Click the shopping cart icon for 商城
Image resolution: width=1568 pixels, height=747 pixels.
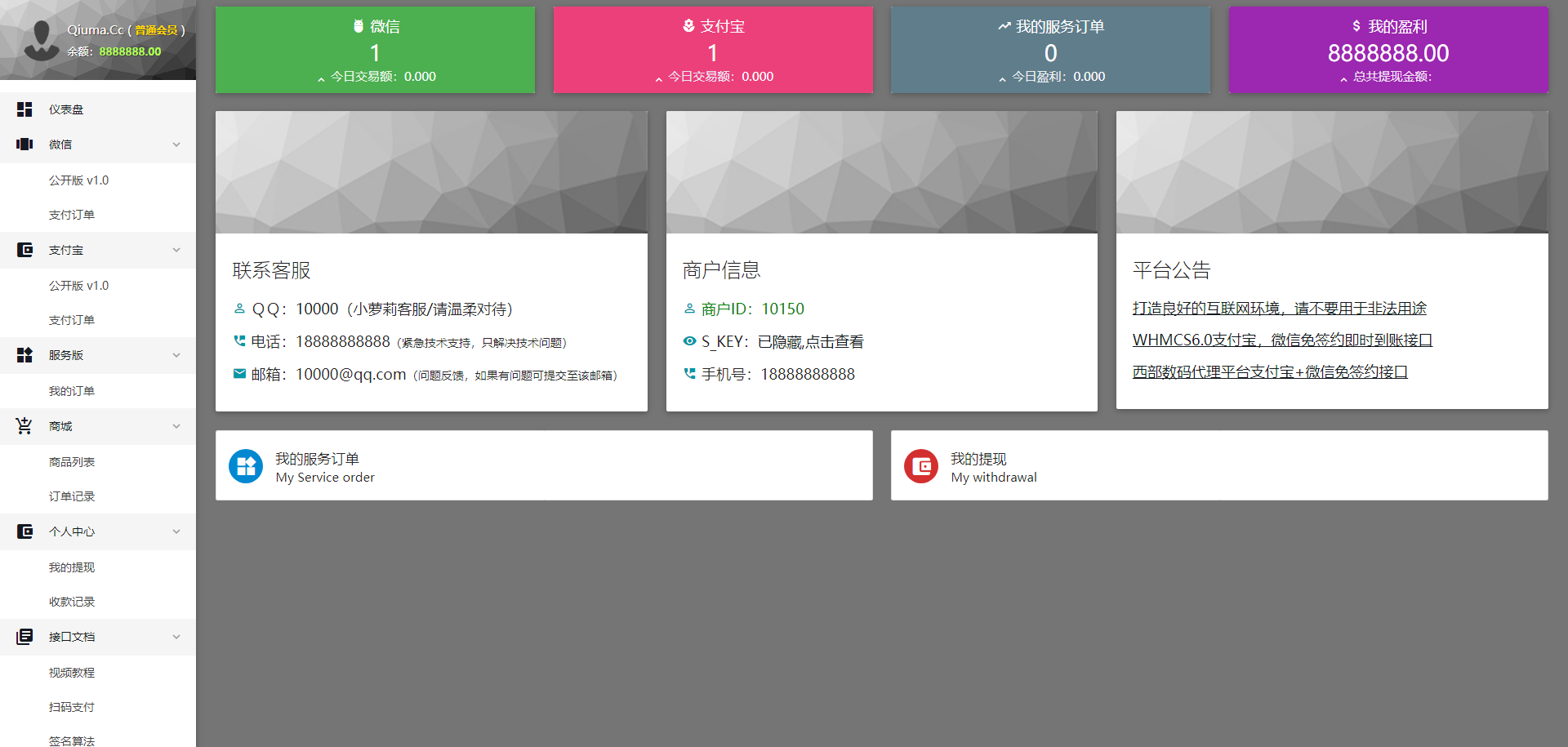coord(24,426)
